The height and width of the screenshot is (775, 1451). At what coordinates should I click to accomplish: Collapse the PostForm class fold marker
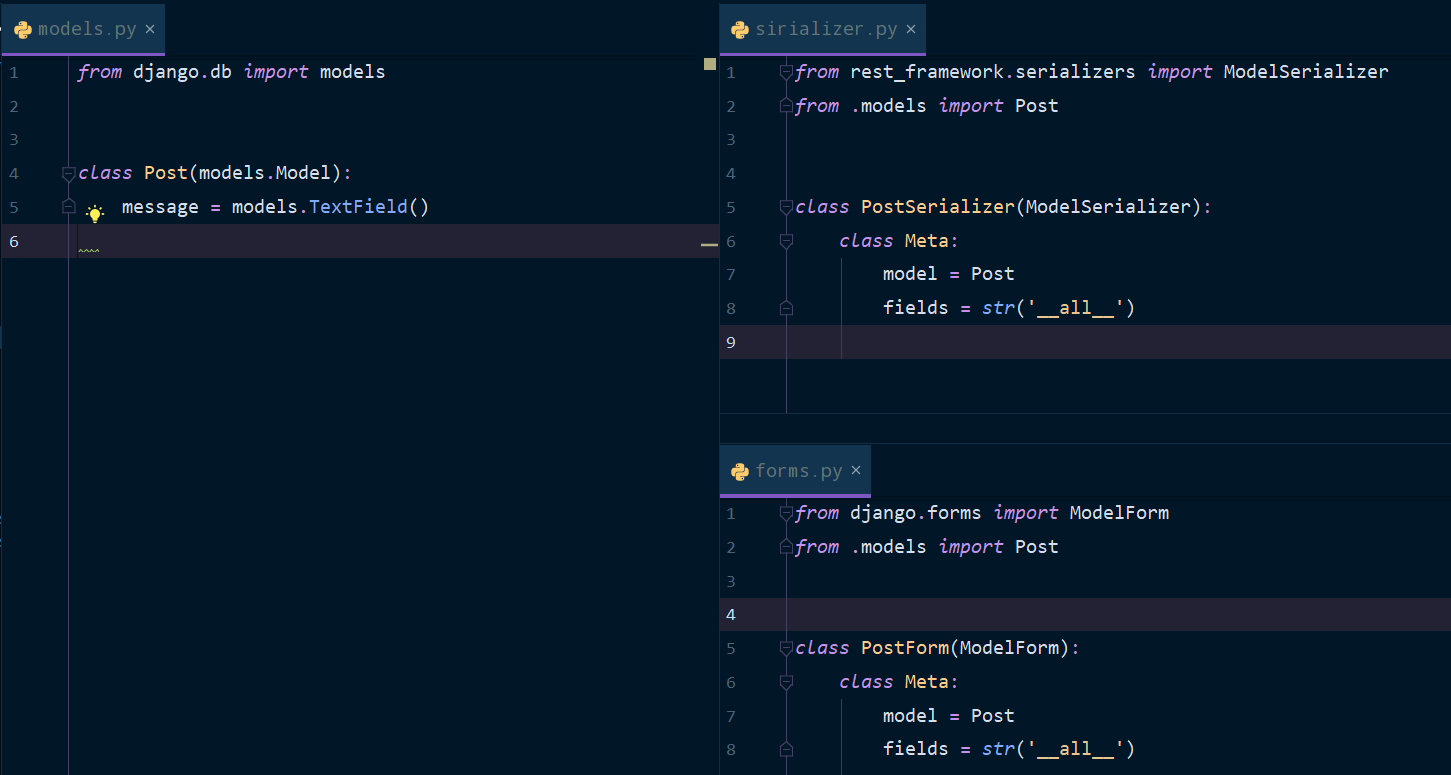(x=786, y=648)
